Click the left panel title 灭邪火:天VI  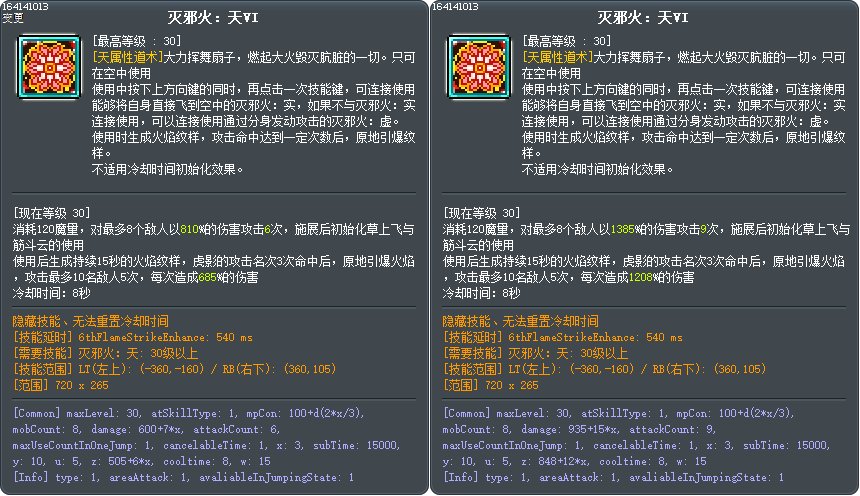213,18
